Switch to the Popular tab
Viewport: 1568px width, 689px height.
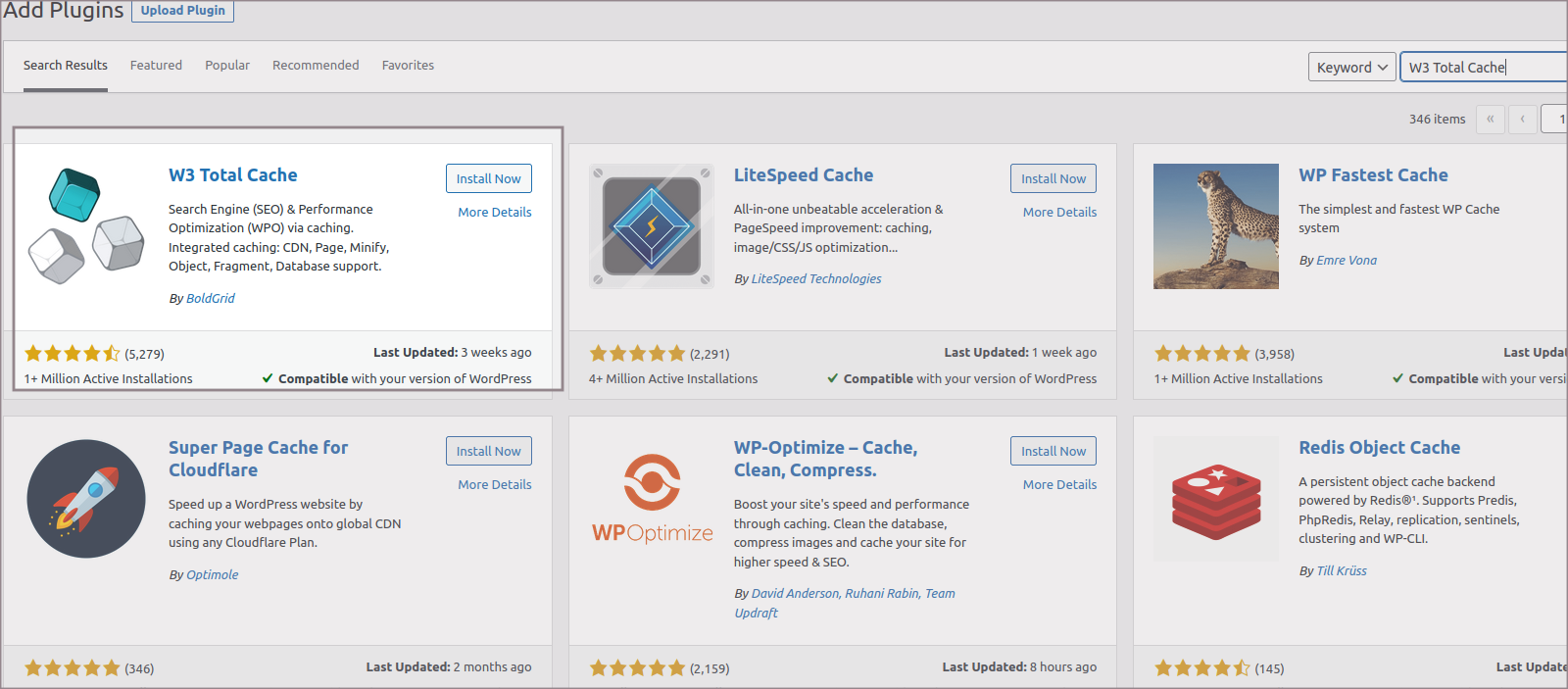227,66
